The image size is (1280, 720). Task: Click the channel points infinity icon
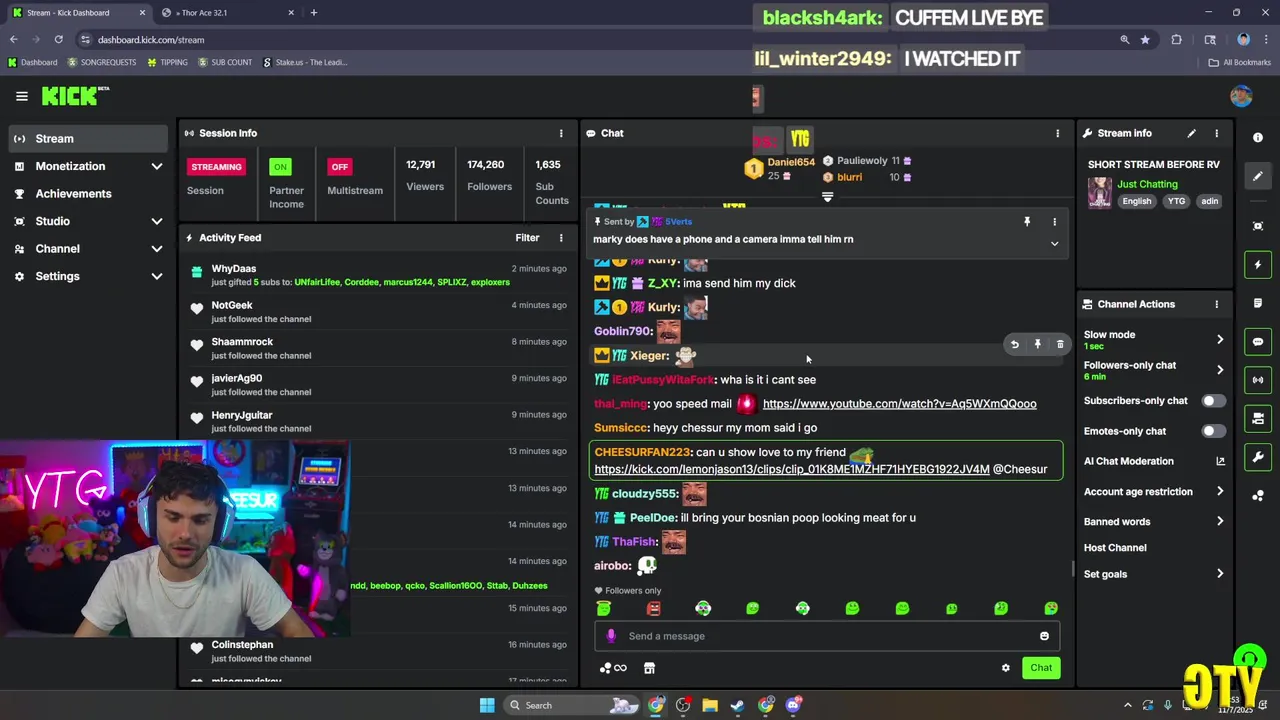tap(613, 668)
